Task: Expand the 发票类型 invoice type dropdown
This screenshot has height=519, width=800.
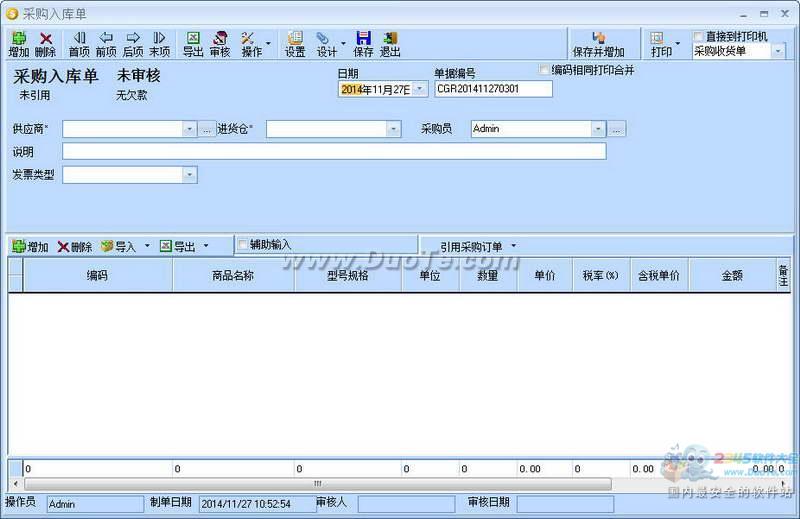Action: coord(189,175)
